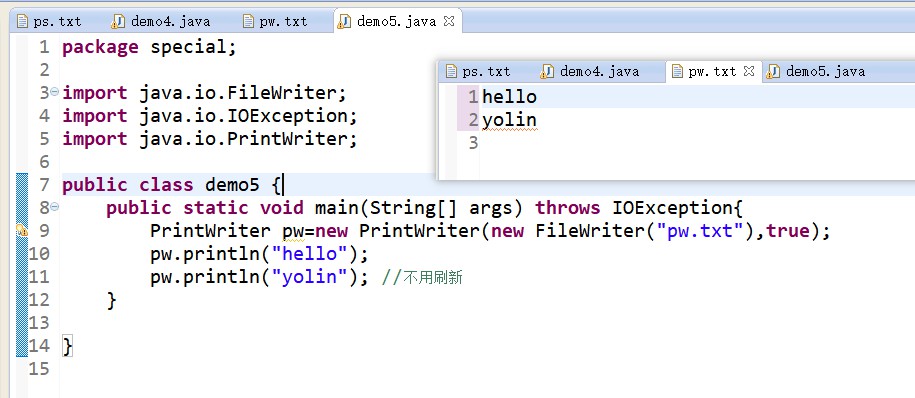Click 'hello' text in pw.txt editor
This screenshot has height=398, width=915.
509,96
